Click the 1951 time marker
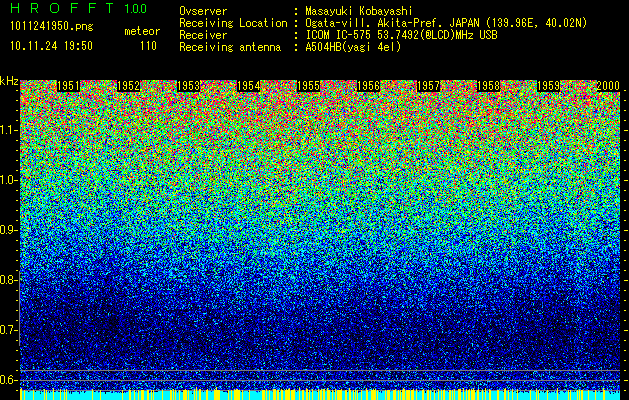 68,86
